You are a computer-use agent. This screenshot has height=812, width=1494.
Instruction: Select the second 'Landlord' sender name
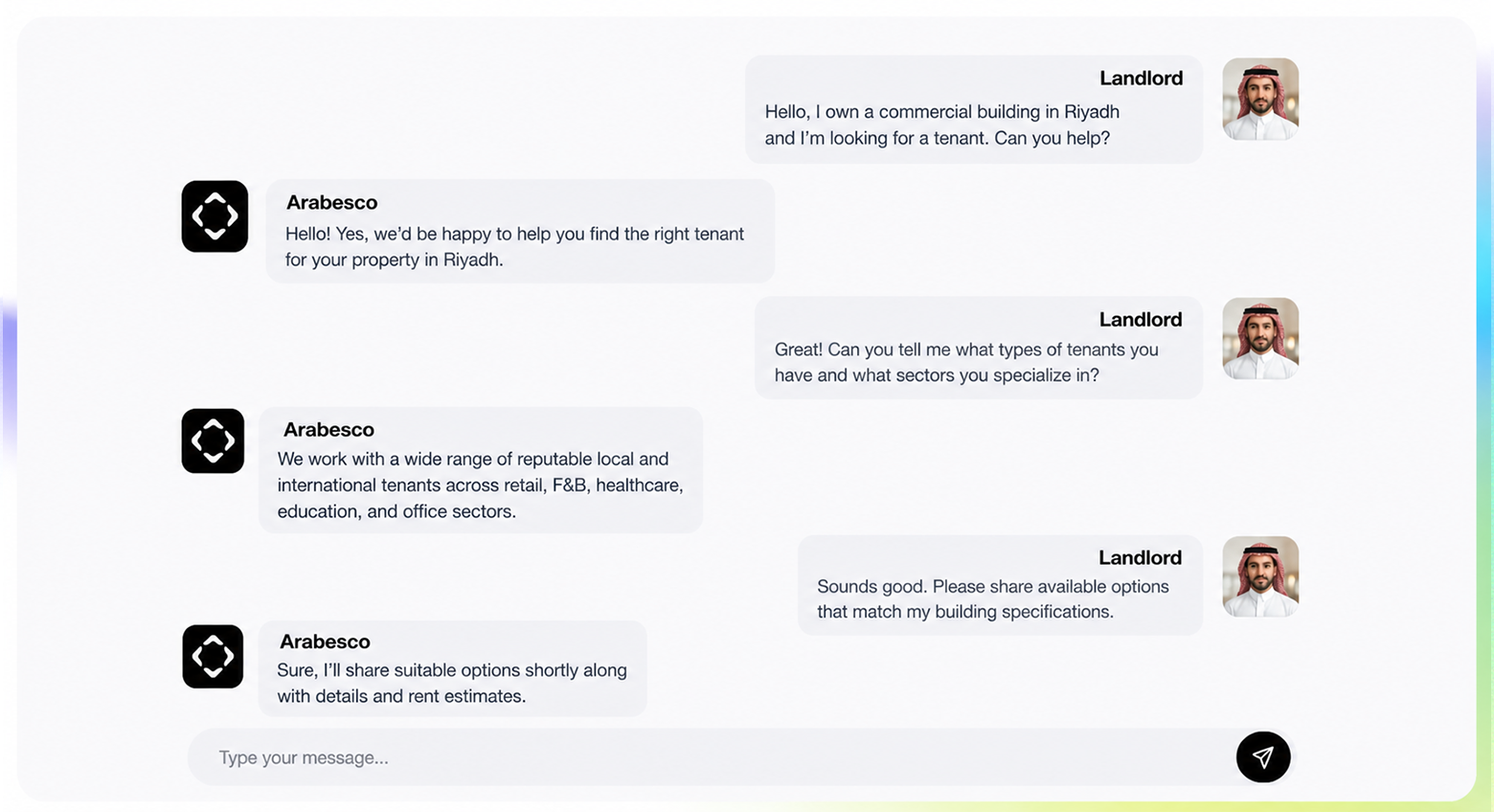coord(1141,320)
